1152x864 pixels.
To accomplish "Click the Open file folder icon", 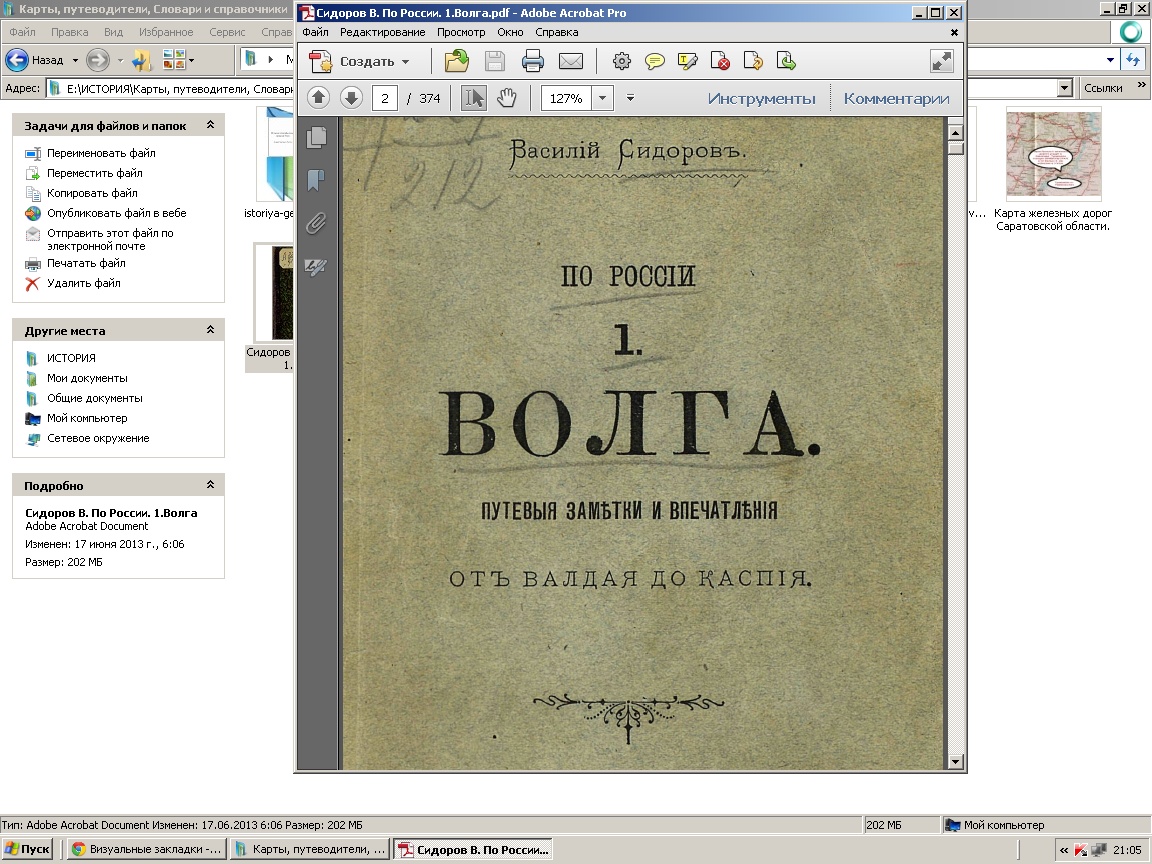I will coord(457,62).
